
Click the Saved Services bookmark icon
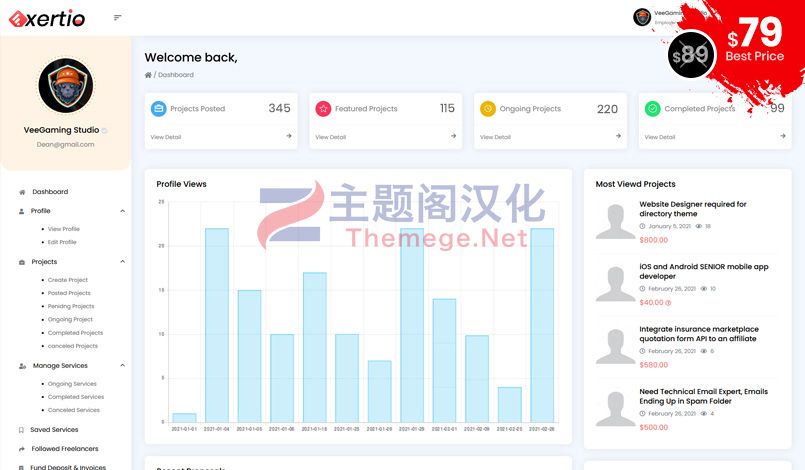point(21,430)
